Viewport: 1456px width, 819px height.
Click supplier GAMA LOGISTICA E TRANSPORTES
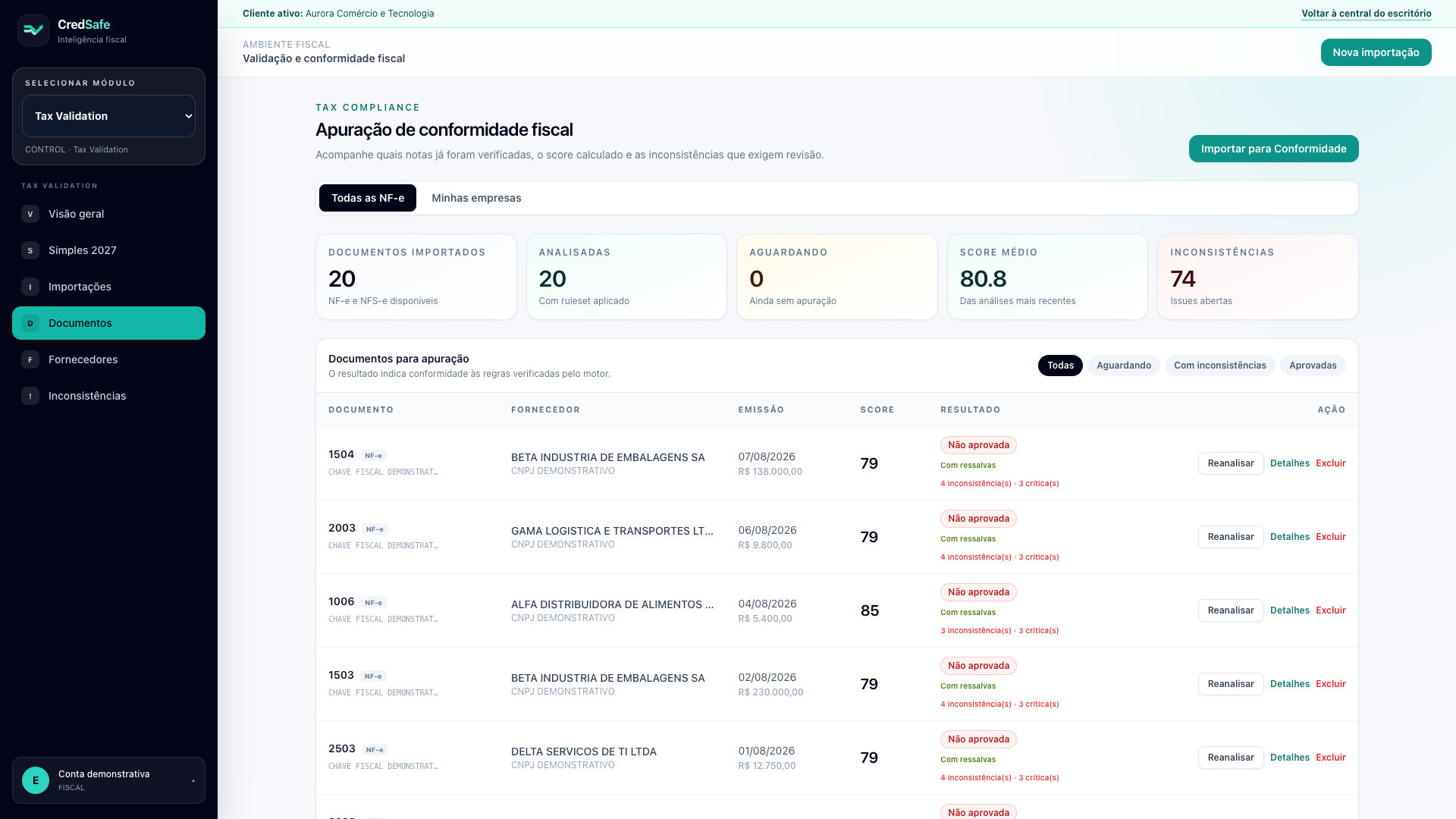(x=612, y=531)
